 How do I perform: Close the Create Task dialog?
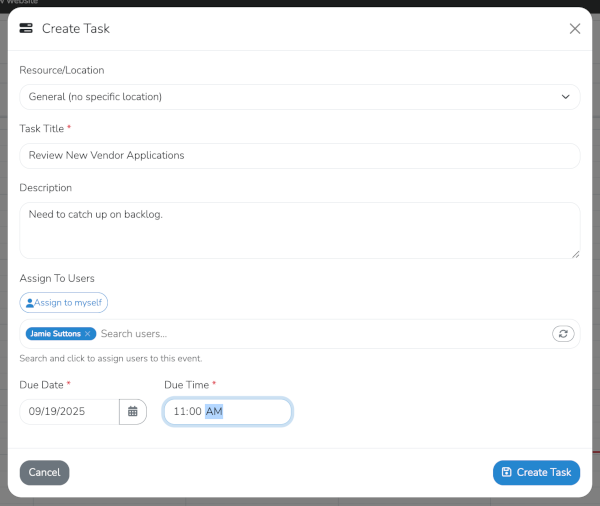(x=575, y=29)
